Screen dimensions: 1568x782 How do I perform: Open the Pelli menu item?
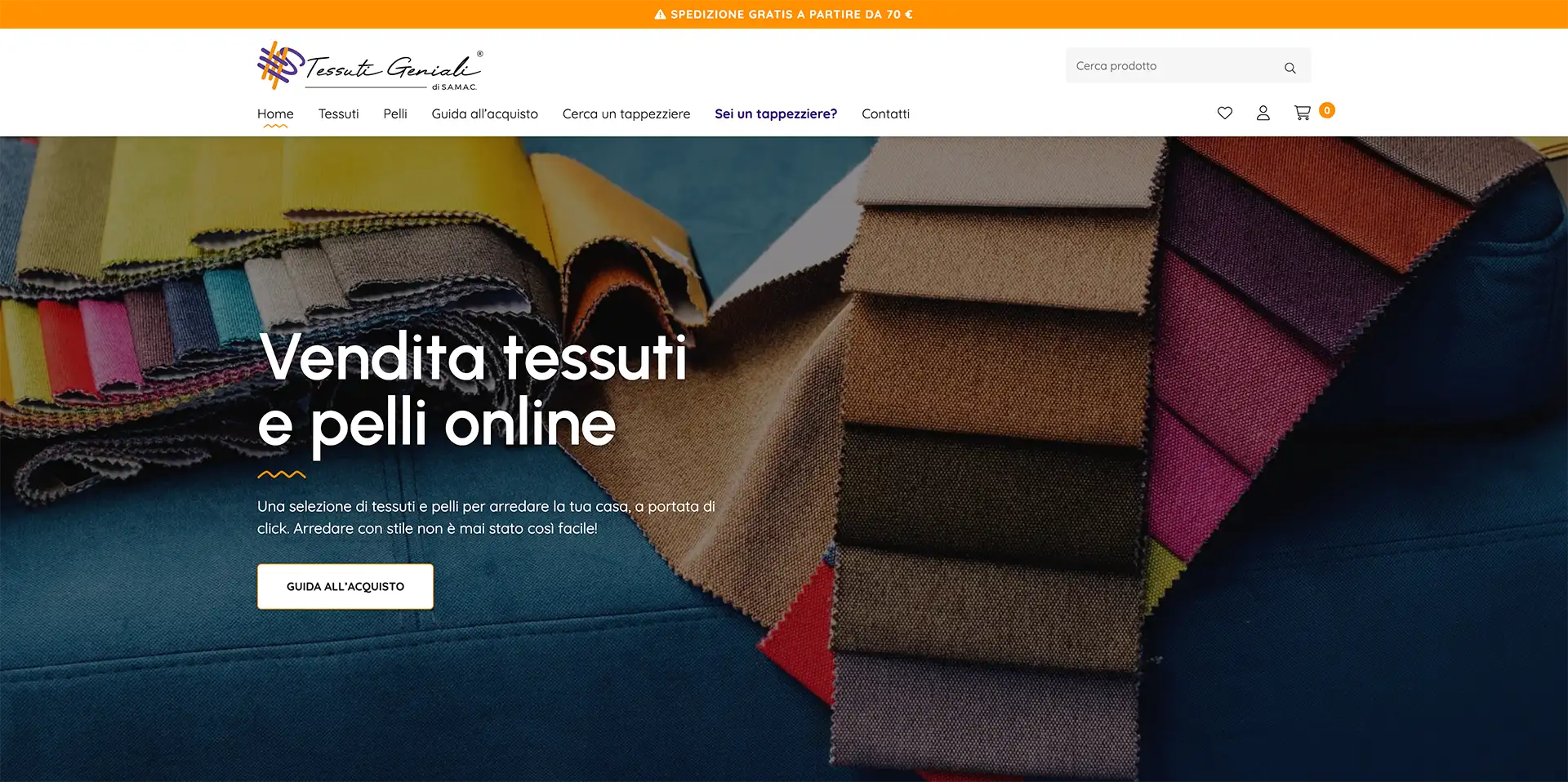click(395, 114)
